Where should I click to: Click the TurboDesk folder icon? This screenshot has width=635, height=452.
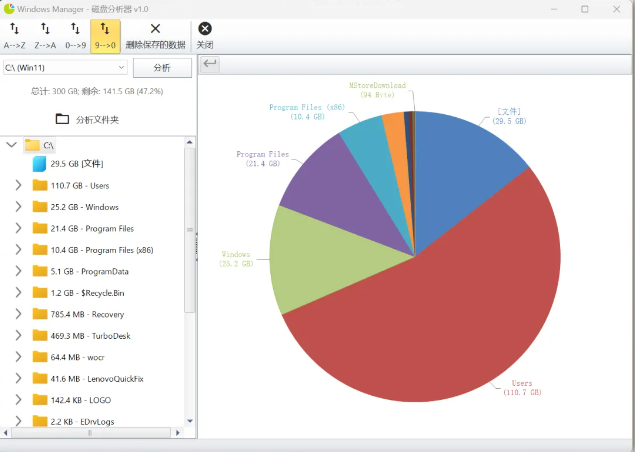click(40, 335)
